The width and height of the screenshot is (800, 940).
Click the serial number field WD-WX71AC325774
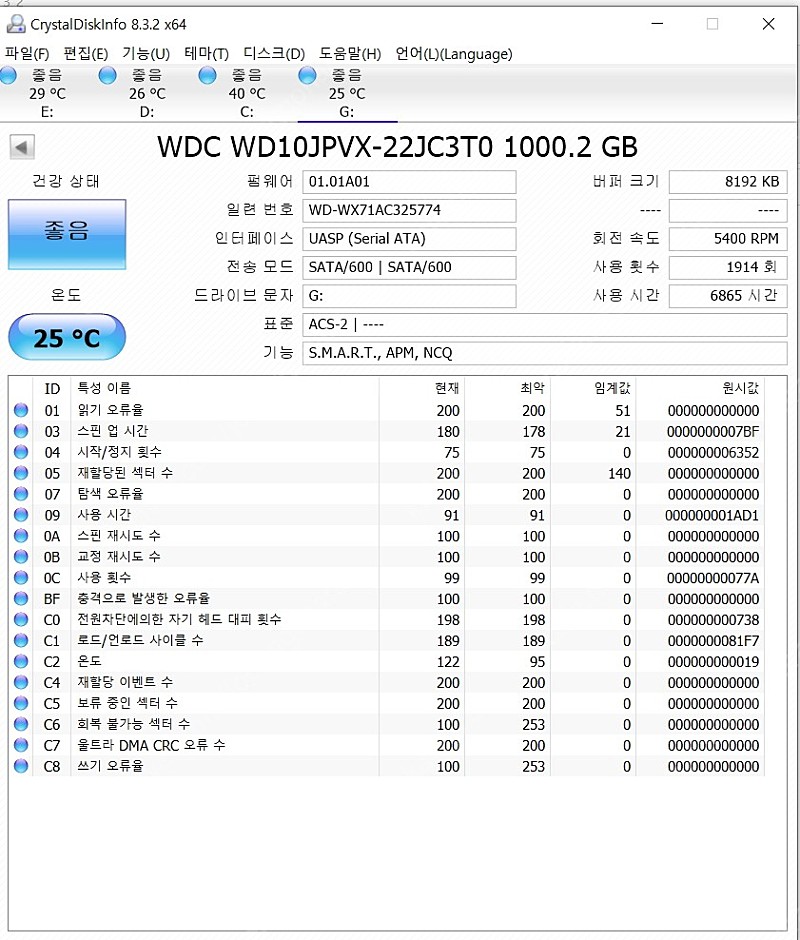pyautogui.click(x=409, y=210)
